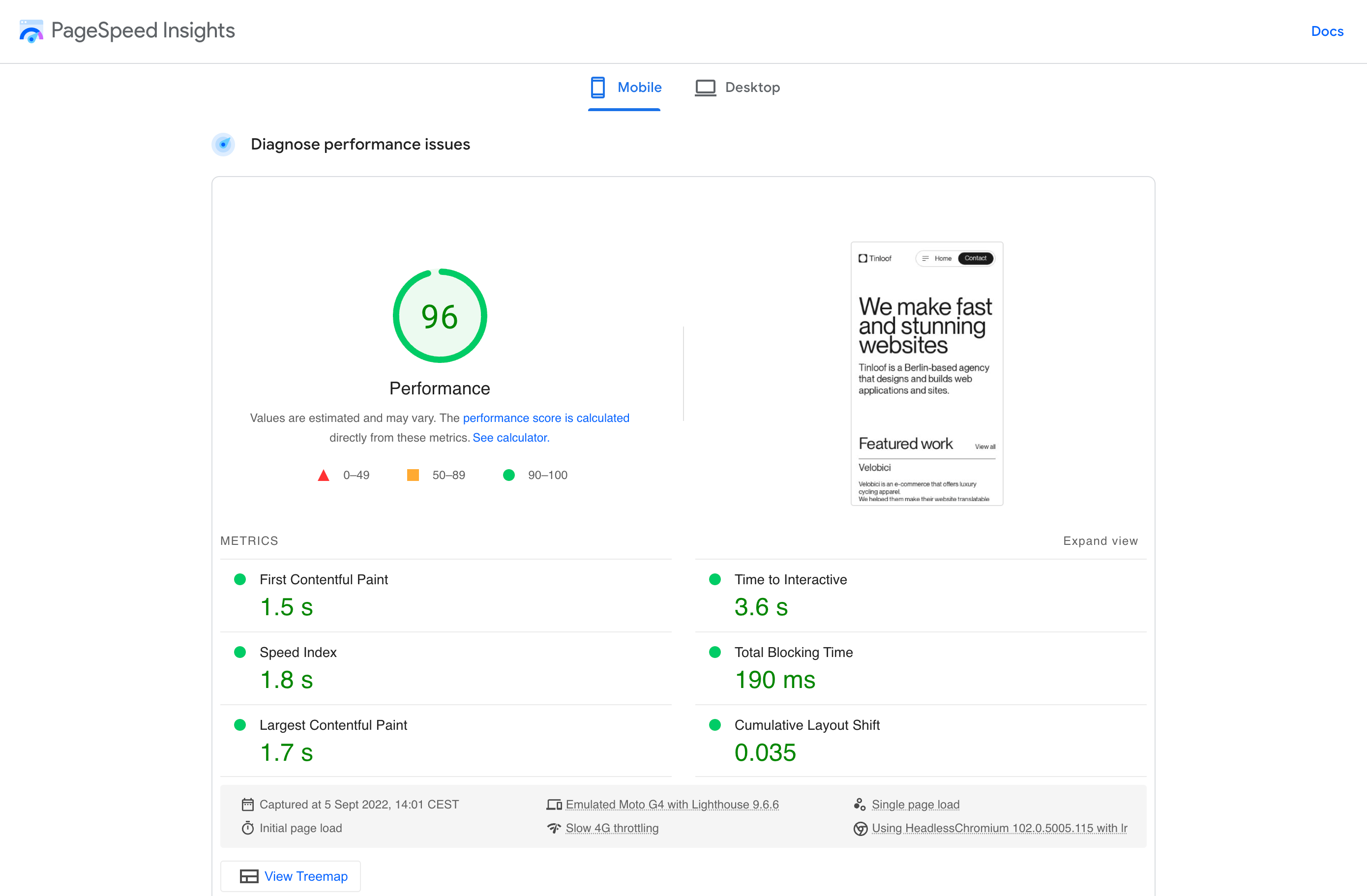Click the Diagnose performance issues compass icon
The width and height of the screenshot is (1367, 896).
coord(223,144)
